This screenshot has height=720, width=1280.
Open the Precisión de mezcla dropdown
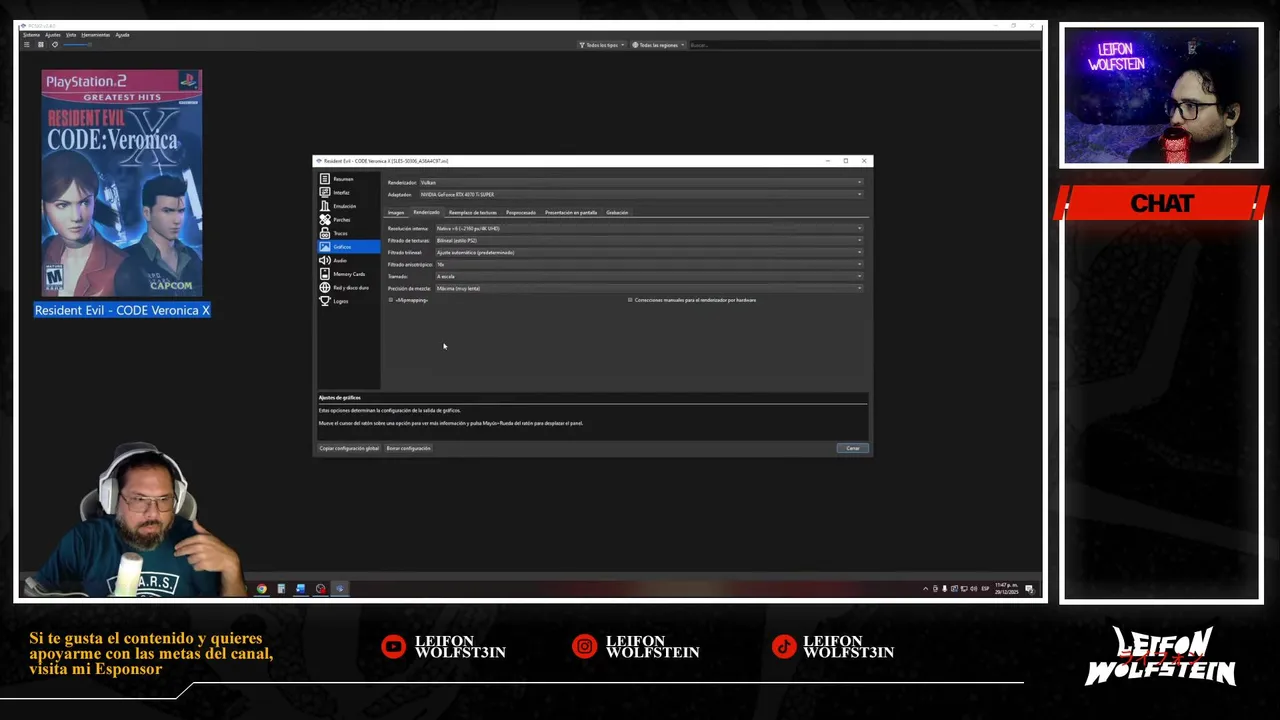[648, 288]
